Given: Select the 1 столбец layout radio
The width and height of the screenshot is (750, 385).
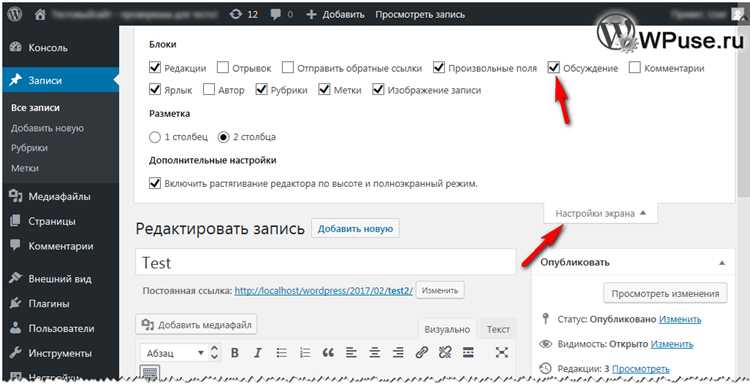Looking at the screenshot, I should pyautogui.click(x=155, y=137).
